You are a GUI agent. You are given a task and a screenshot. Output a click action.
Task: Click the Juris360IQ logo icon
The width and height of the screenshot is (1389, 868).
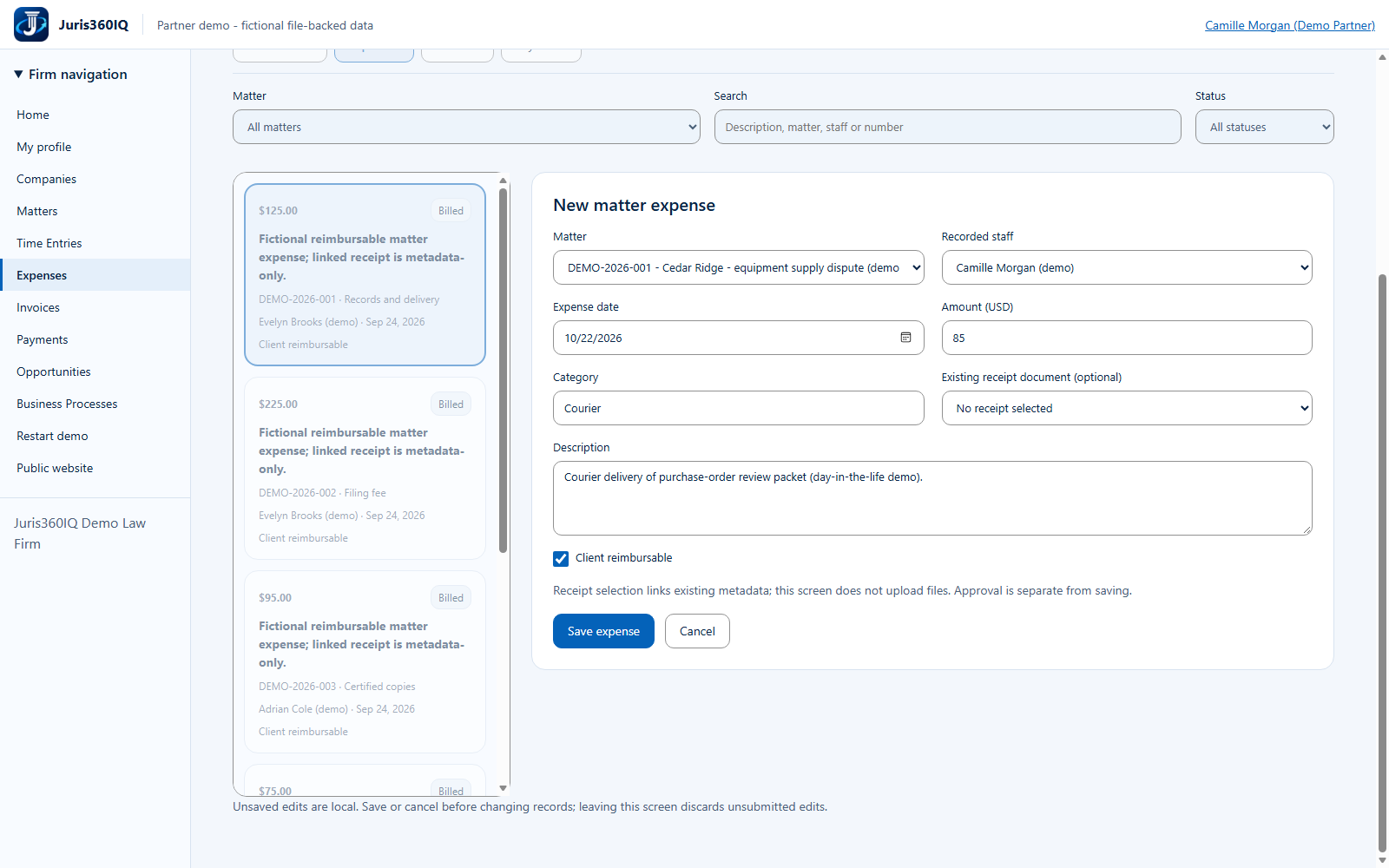pos(31,24)
